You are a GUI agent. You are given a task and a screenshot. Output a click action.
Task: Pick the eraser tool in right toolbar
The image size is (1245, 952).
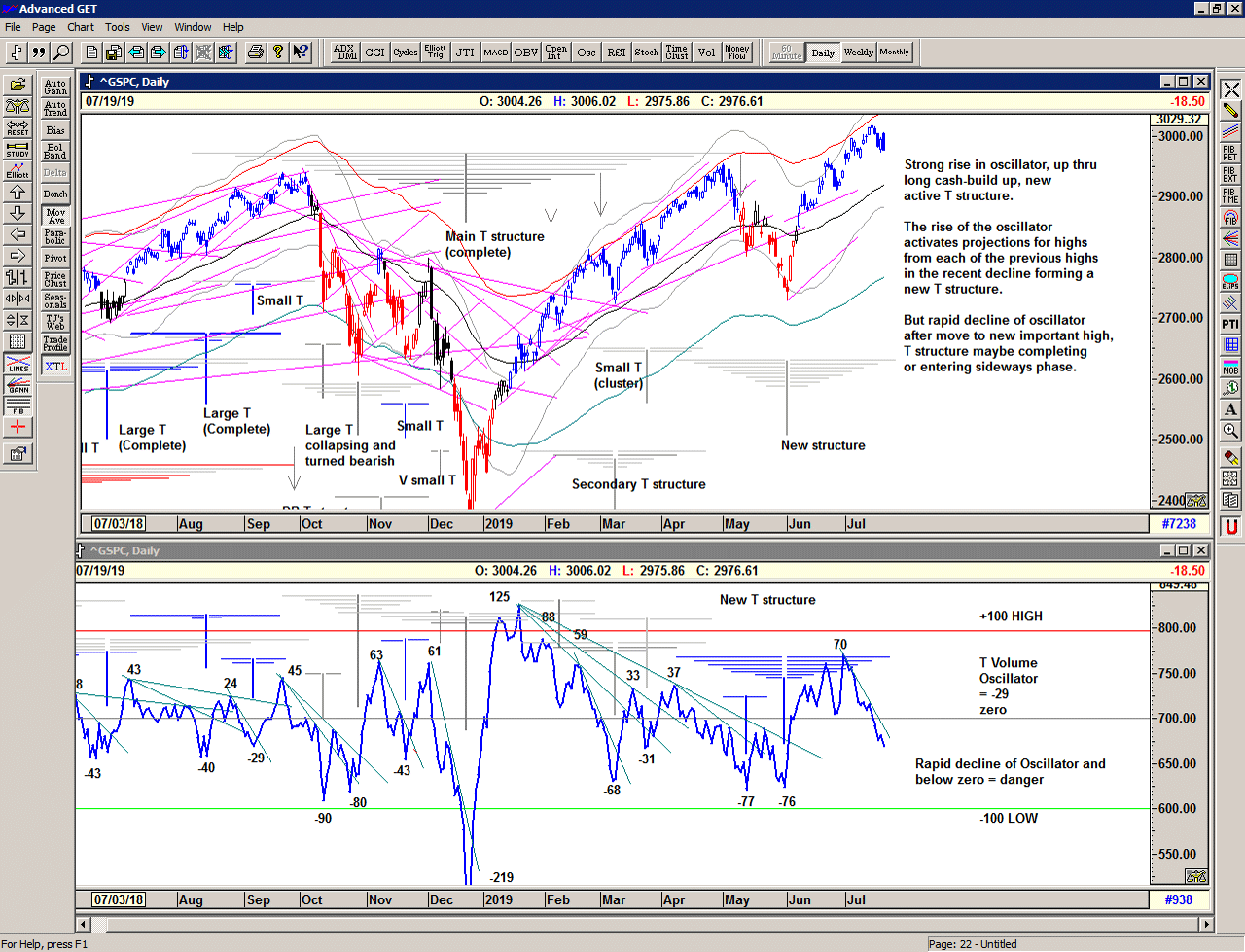[x=1230, y=457]
